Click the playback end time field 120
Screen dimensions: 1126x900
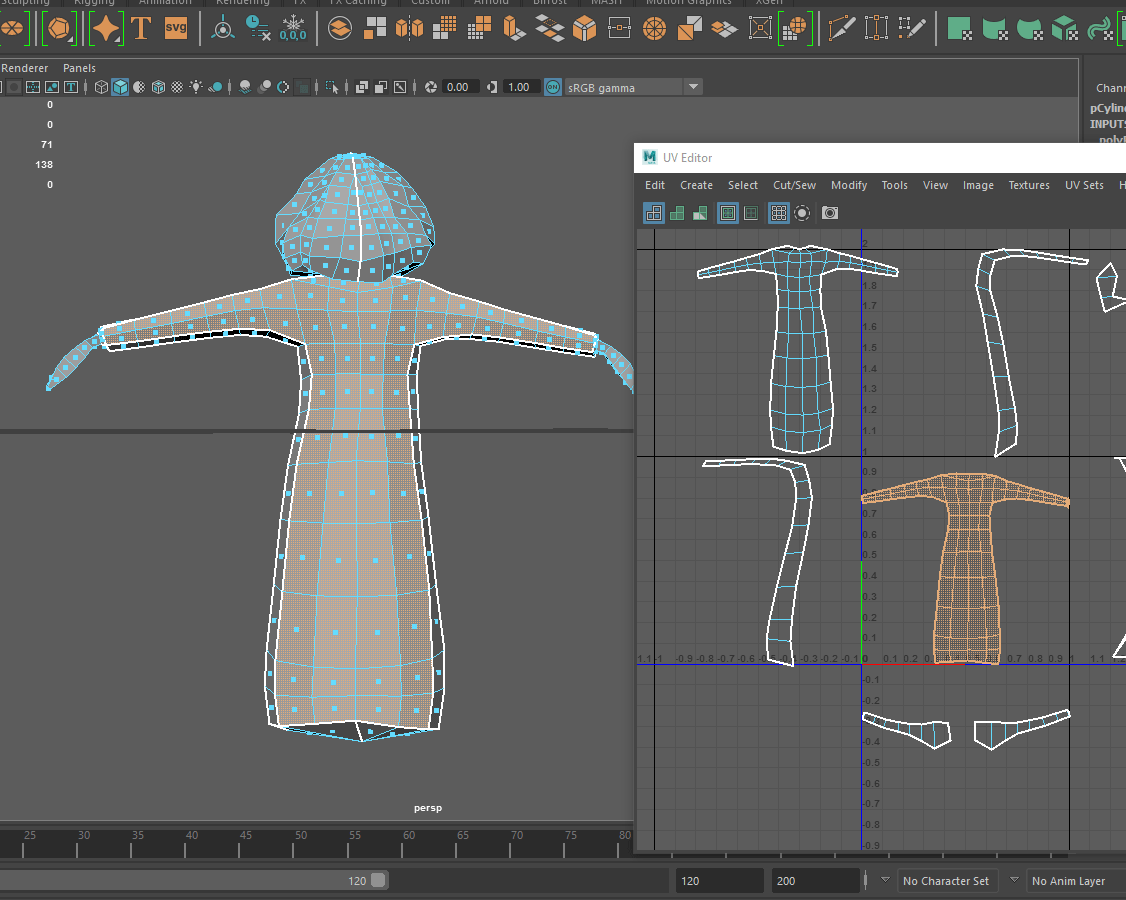coord(719,881)
